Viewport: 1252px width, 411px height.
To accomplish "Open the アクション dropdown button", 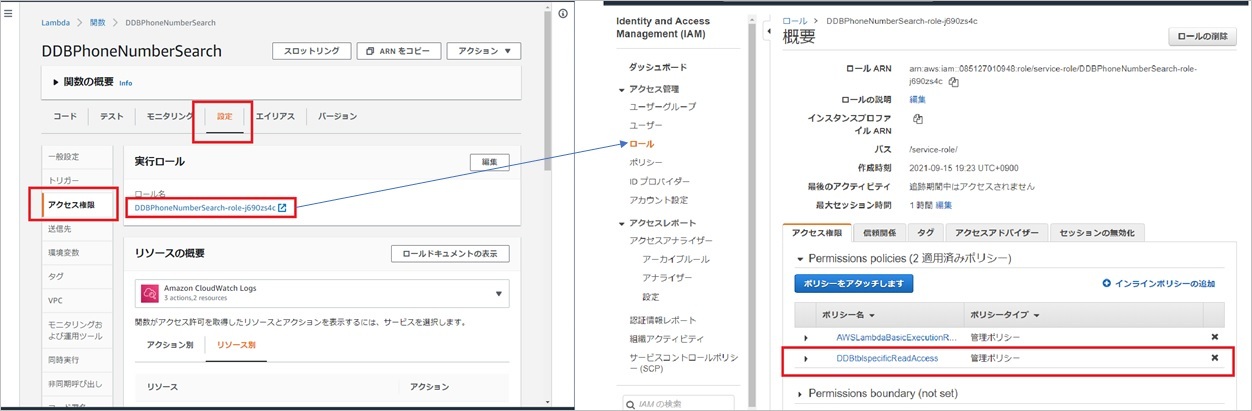I will (x=484, y=51).
